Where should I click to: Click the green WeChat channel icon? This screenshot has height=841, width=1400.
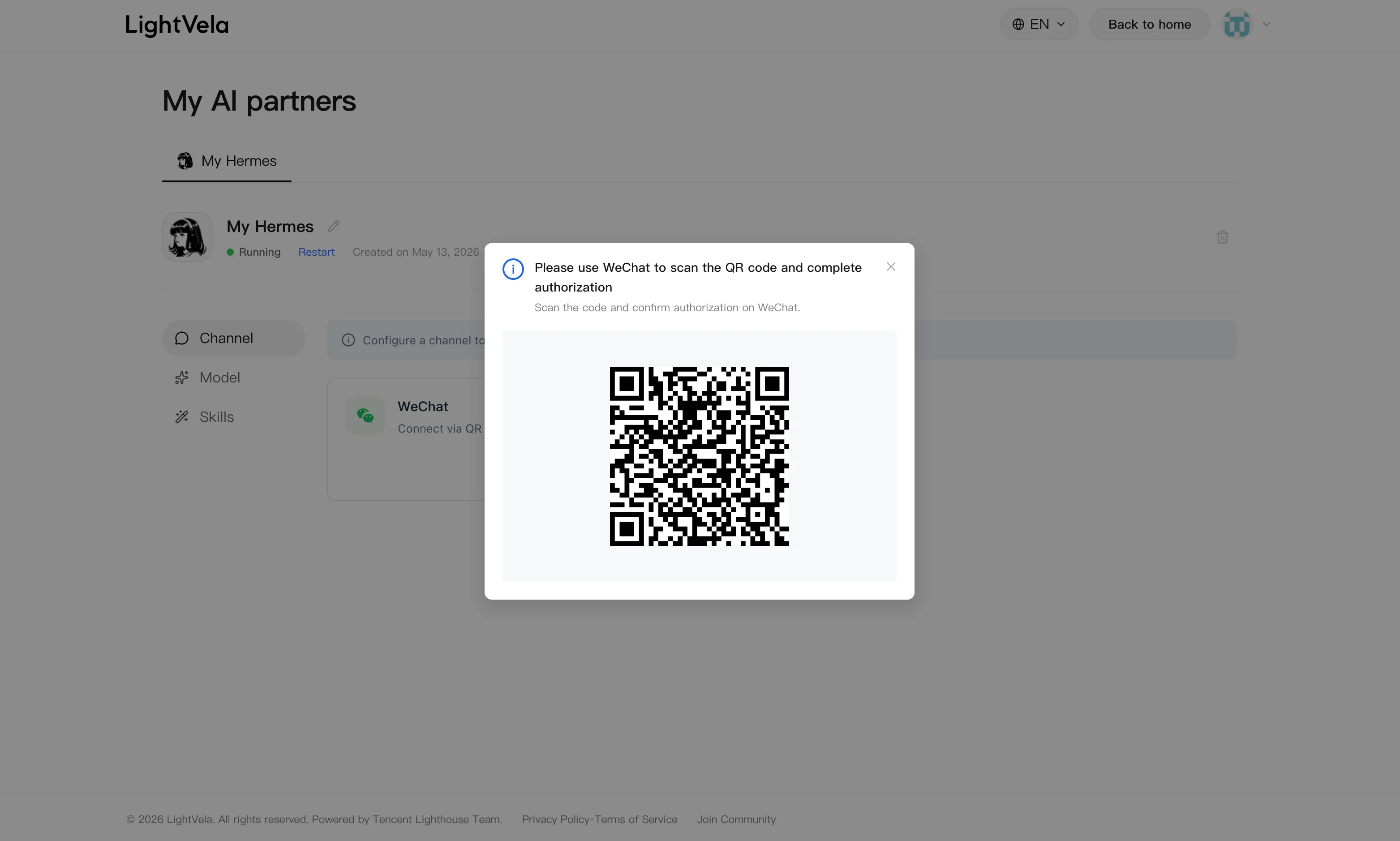pos(365,416)
